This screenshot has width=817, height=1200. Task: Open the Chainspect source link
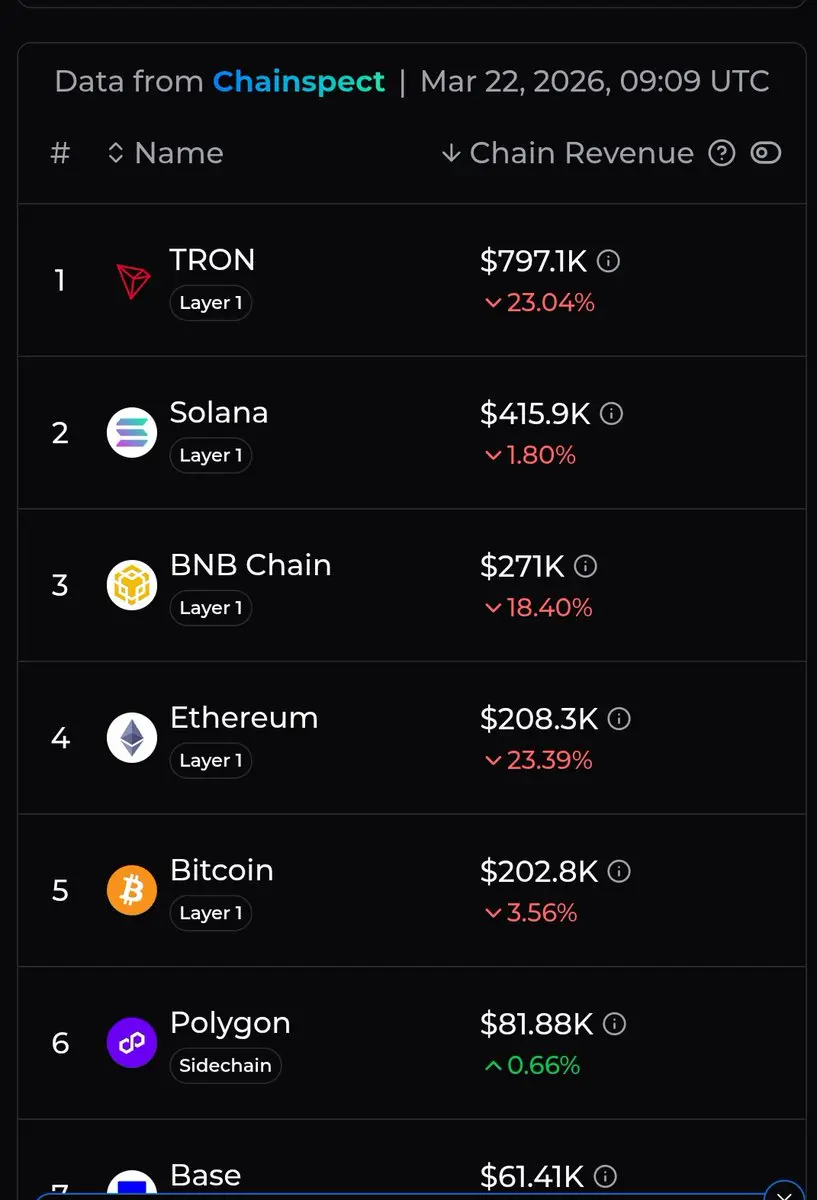point(298,81)
